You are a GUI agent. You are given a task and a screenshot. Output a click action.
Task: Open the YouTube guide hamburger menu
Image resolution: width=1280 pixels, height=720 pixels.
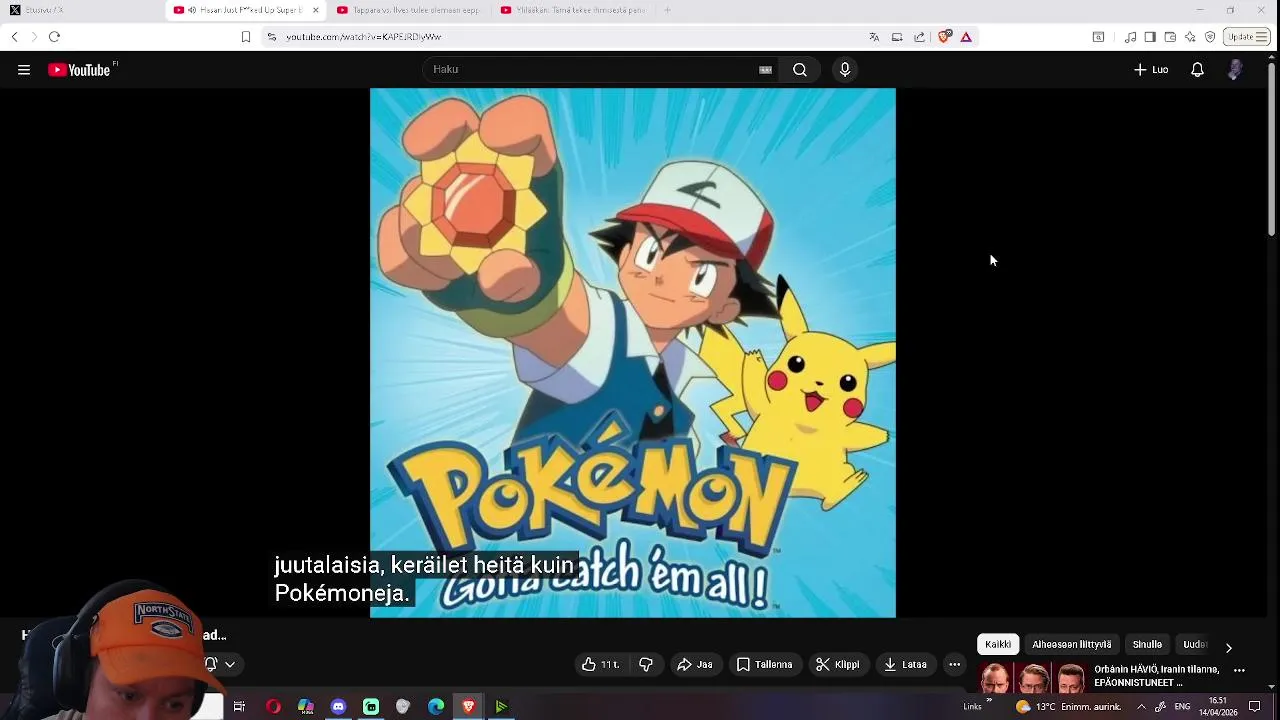(24, 70)
